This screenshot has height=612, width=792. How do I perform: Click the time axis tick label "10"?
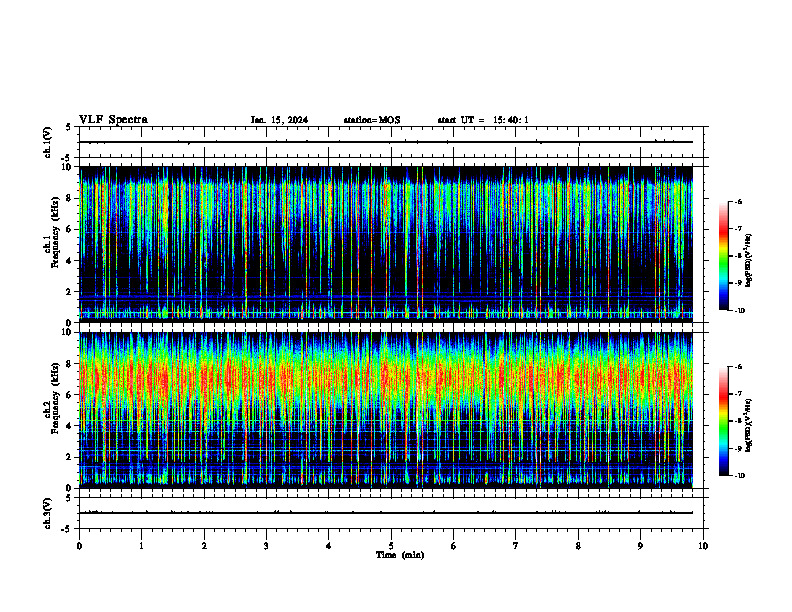coord(703,546)
